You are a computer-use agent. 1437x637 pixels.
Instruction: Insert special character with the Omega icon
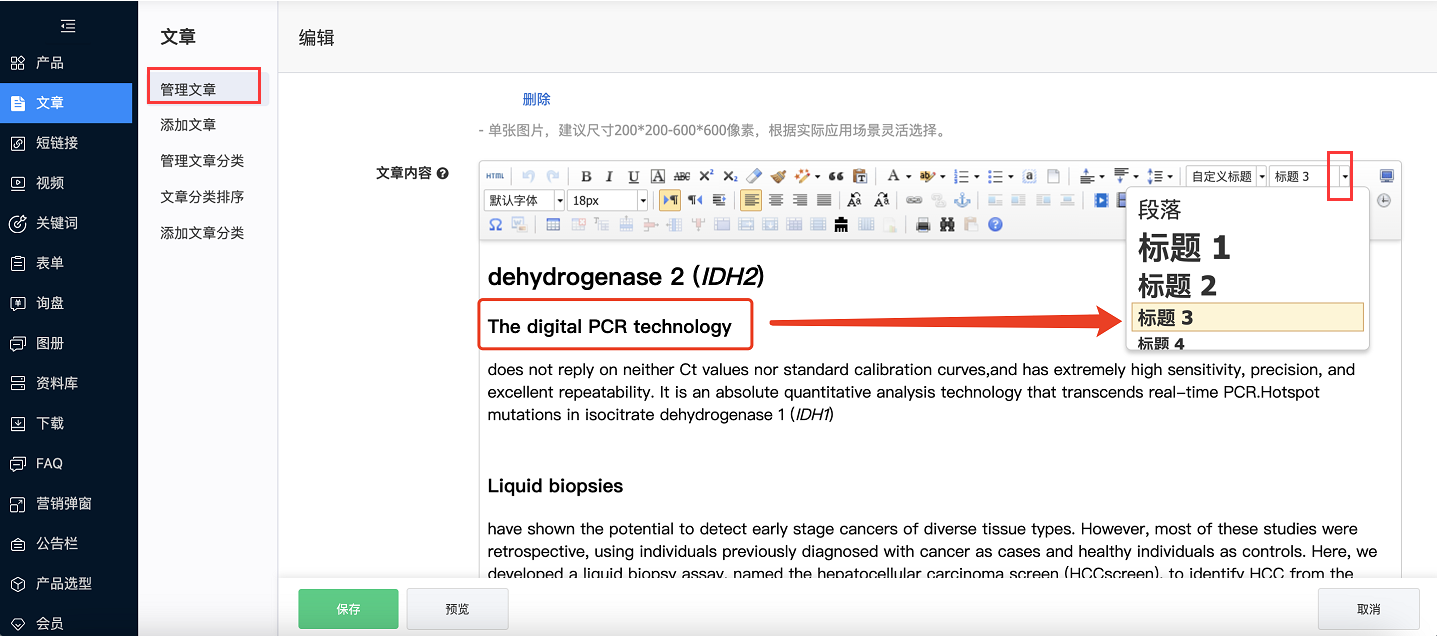click(x=495, y=225)
